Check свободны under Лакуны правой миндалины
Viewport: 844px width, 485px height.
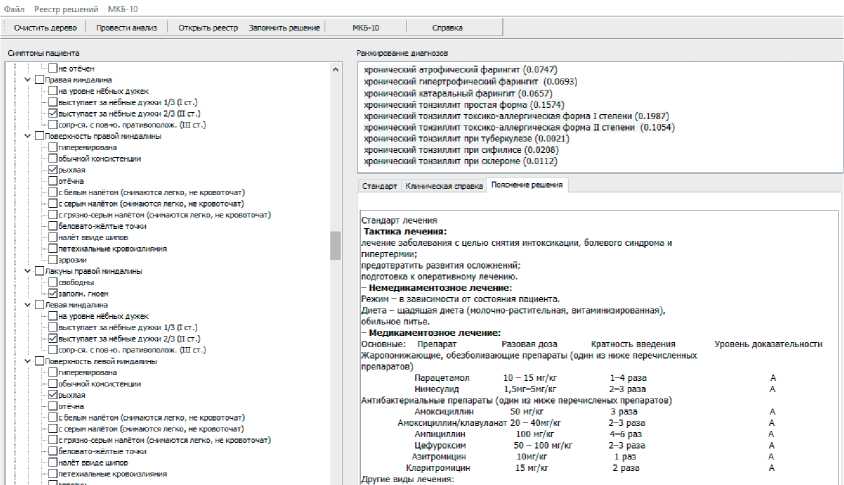[52, 282]
